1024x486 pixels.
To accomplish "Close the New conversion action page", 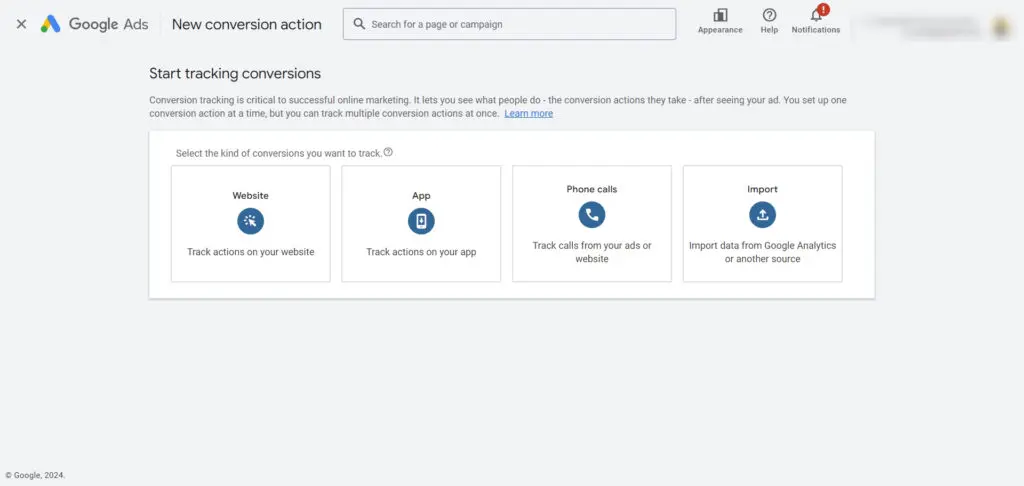I will (22, 24).
